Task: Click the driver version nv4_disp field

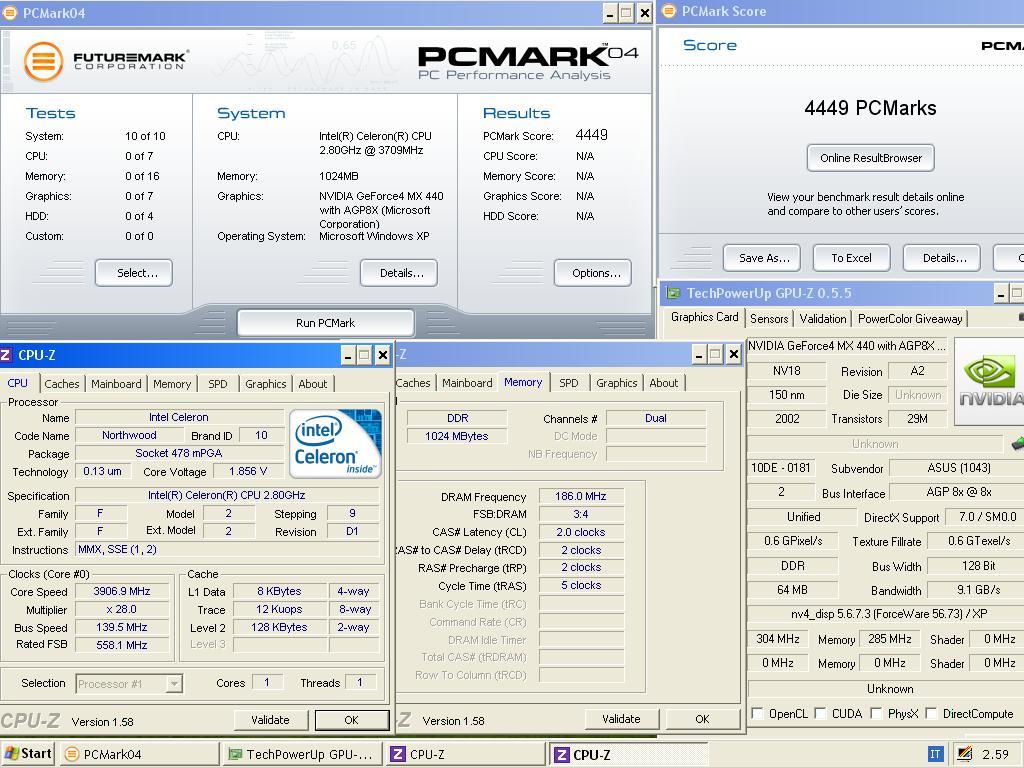Action: (888, 614)
